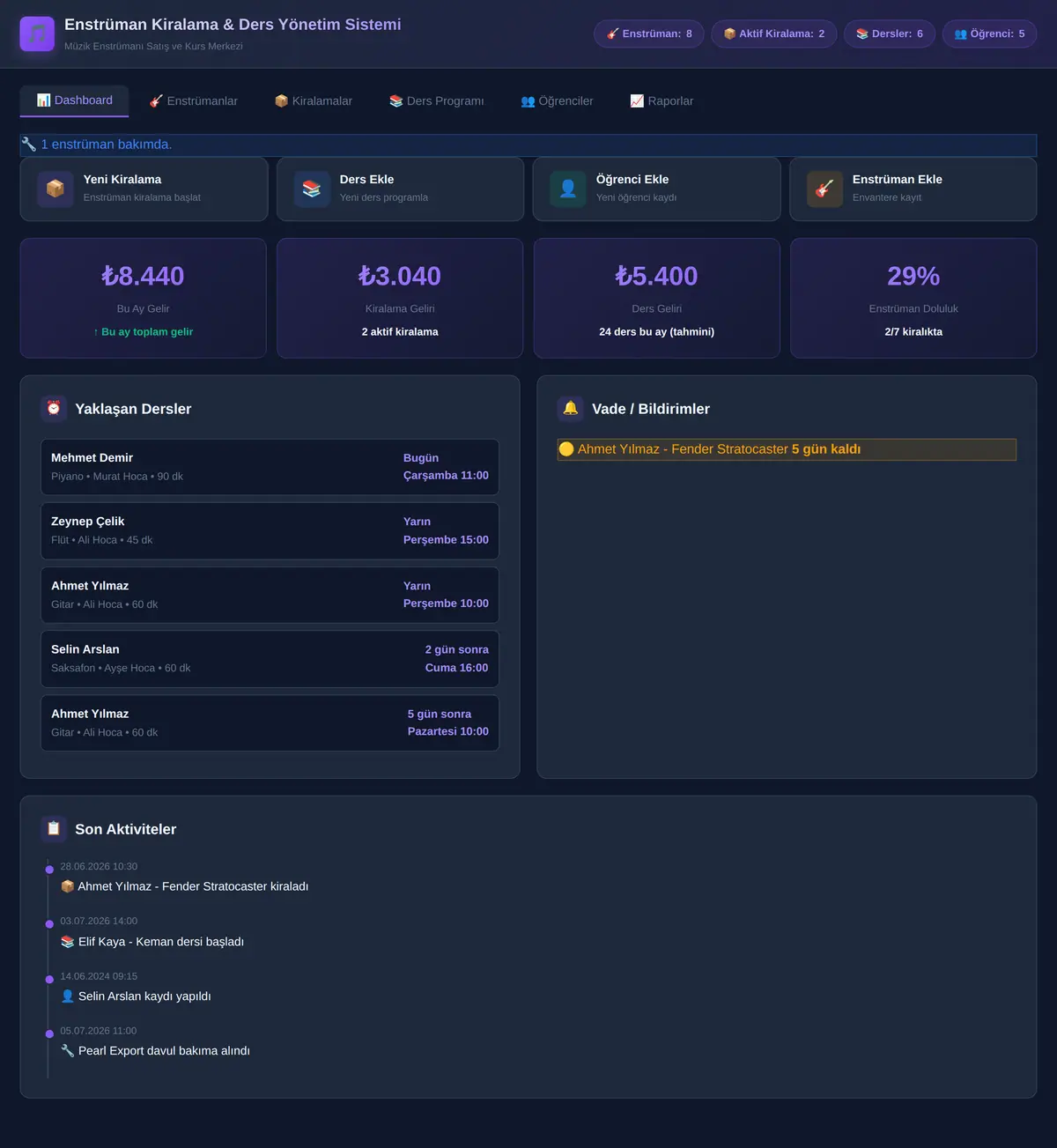1057x1148 pixels.
Task: Click the wrench icon next to Pearl Export activity
Action: point(68,1051)
